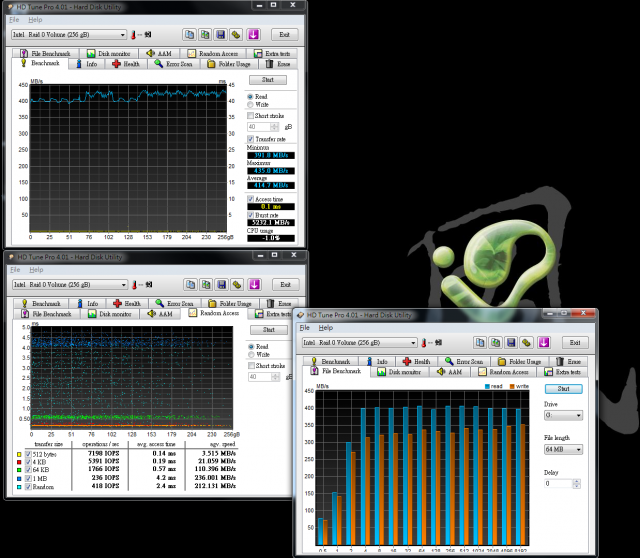Click copy-to-clipboard icon in Random Access window
This screenshot has width=640, height=558.
(x=191, y=285)
